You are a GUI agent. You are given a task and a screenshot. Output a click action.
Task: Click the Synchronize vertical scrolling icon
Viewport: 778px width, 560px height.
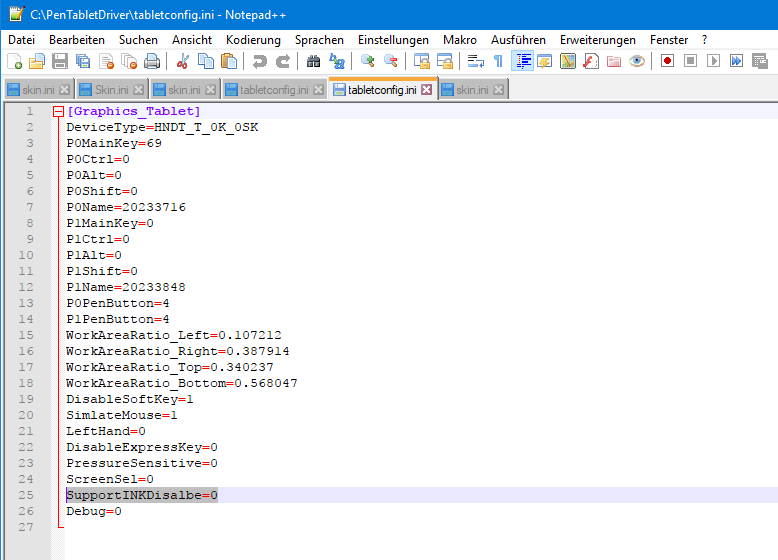click(x=422, y=62)
